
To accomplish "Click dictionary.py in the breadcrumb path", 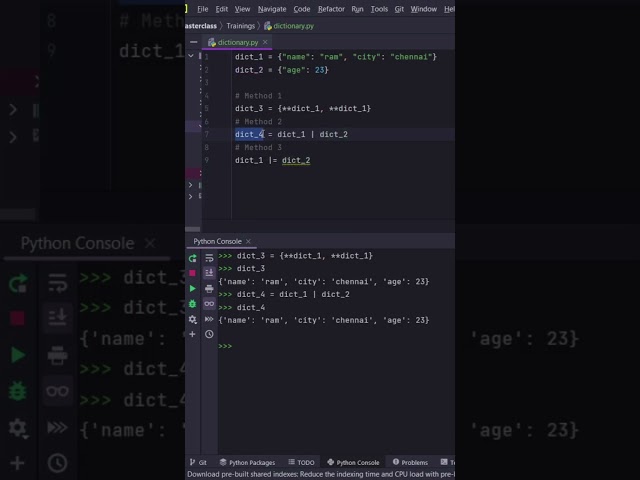I will click(x=293, y=26).
